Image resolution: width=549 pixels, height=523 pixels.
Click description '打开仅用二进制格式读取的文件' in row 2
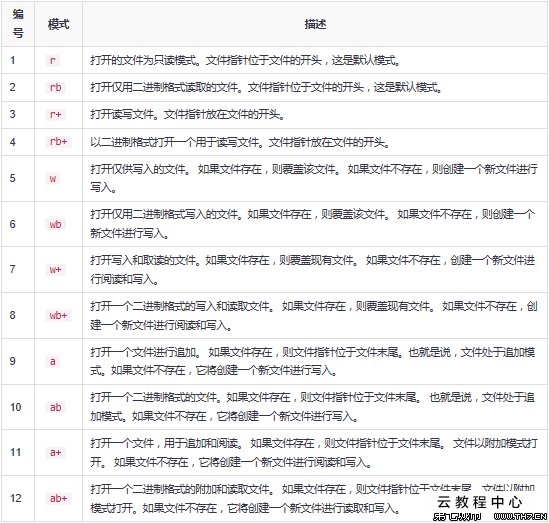tap(164, 87)
